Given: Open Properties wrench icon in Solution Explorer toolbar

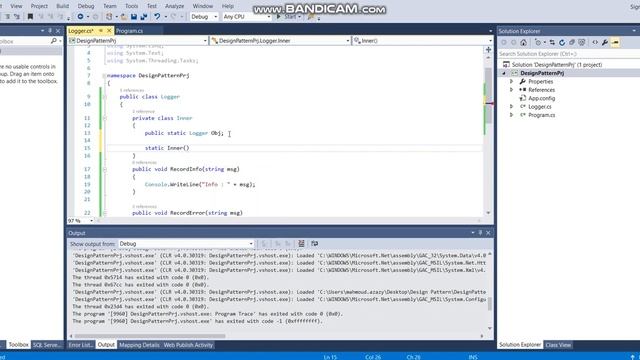Looking at the screenshot, I should click(605, 42).
